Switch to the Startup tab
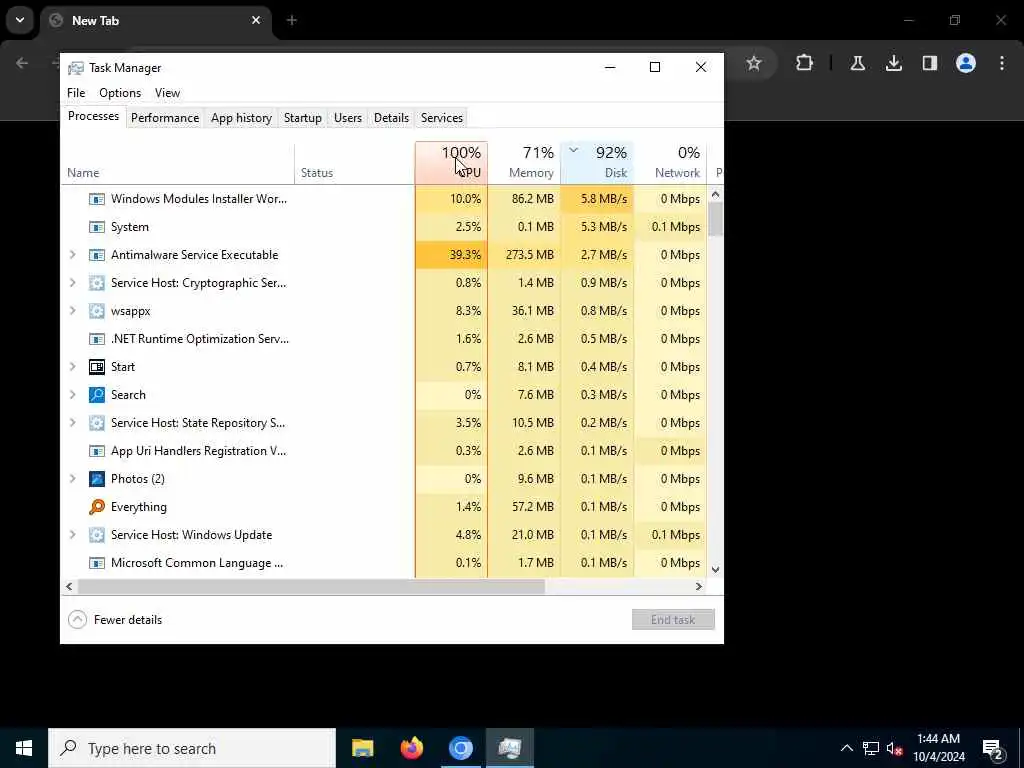Image resolution: width=1024 pixels, height=768 pixels. coord(302,118)
